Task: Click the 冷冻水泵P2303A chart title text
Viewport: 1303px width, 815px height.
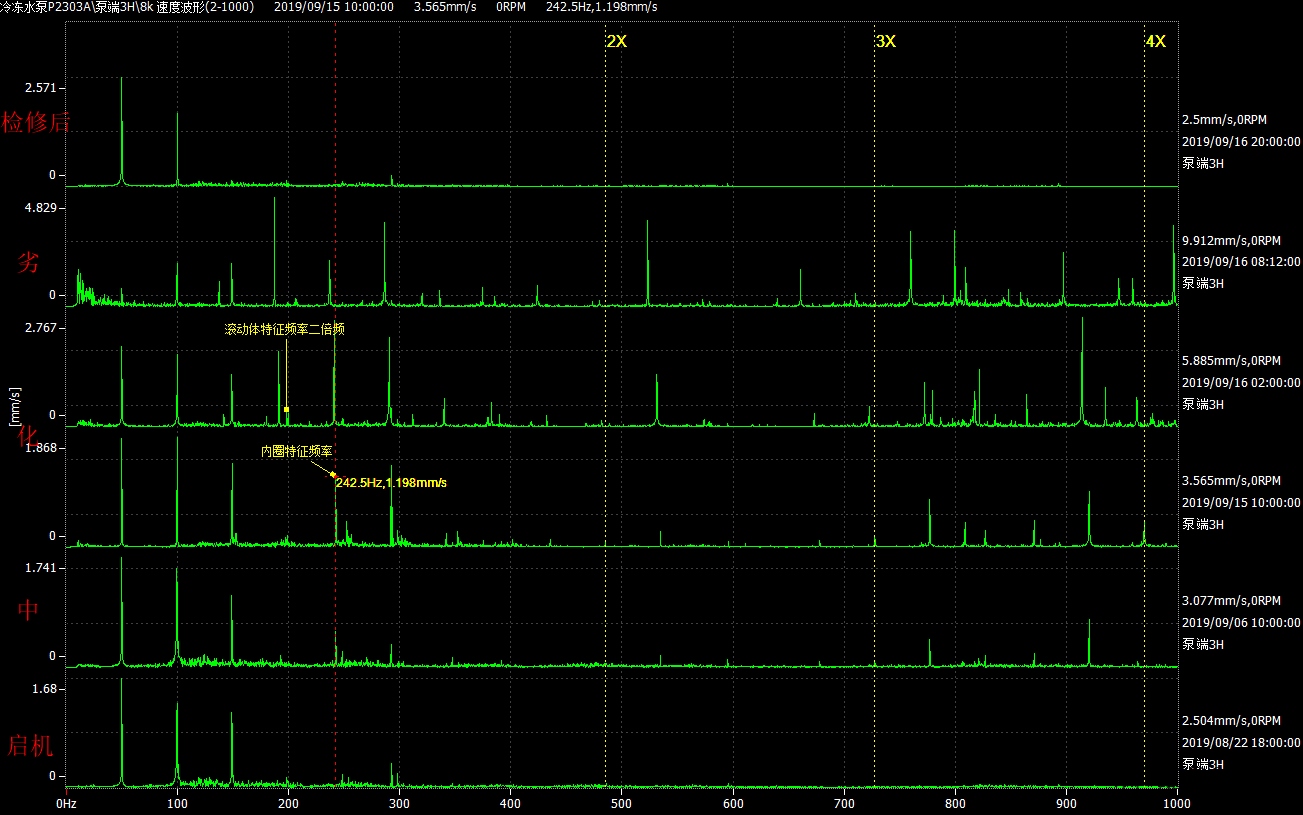Action: tap(48, 7)
